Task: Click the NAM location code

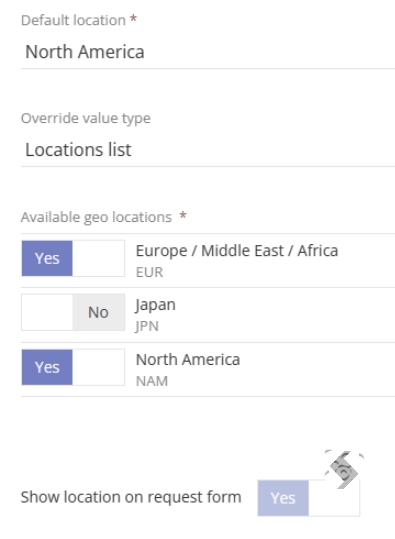Action: (152, 381)
